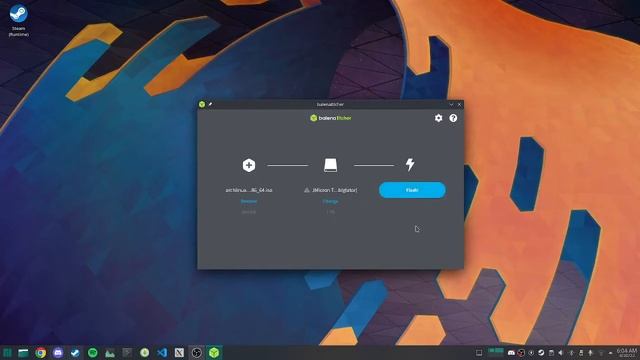
Task: Open the X-logo app in taskbar
Action: point(179,353)
